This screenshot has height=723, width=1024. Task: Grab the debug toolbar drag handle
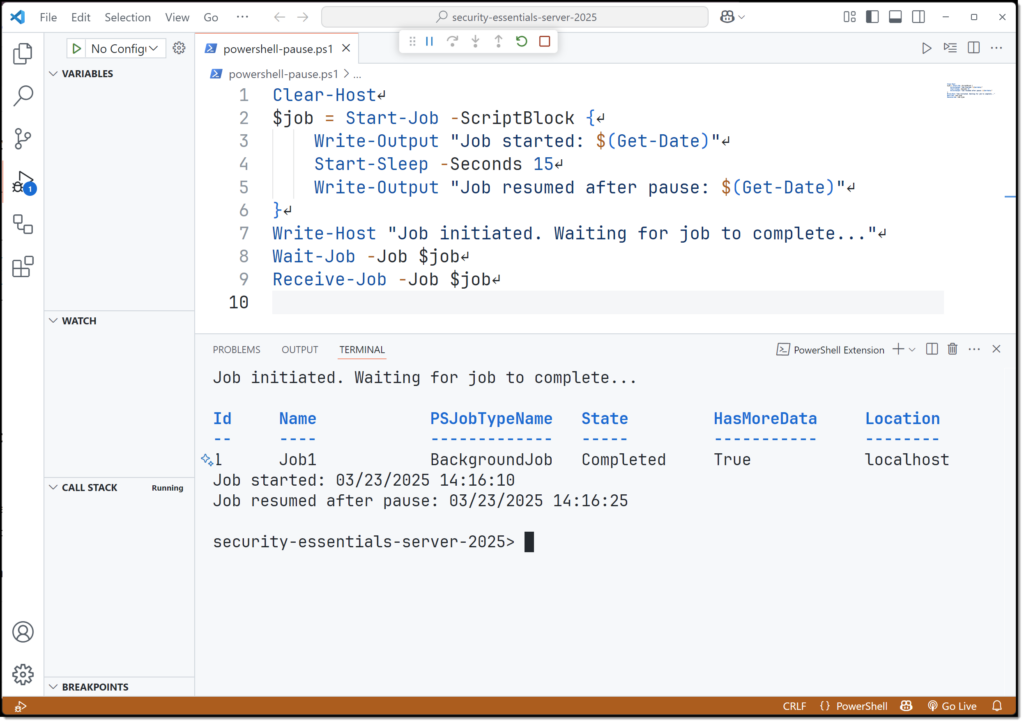412,42
